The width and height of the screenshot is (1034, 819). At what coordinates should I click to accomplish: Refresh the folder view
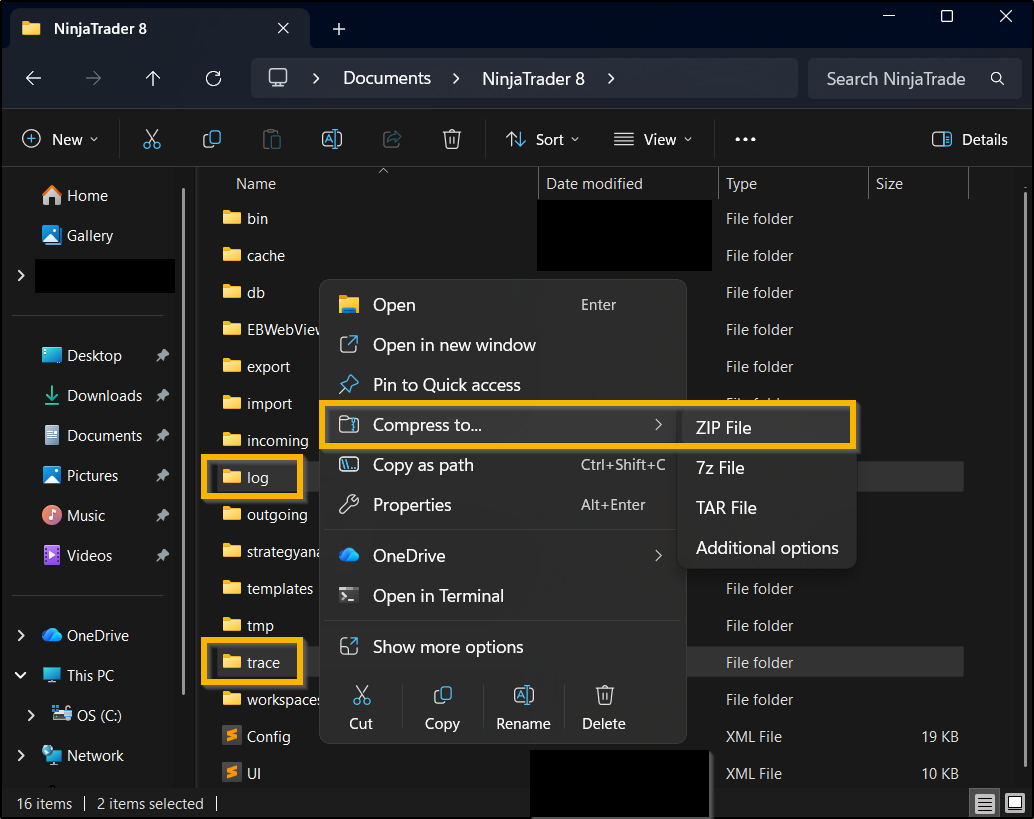click(213, 78)
